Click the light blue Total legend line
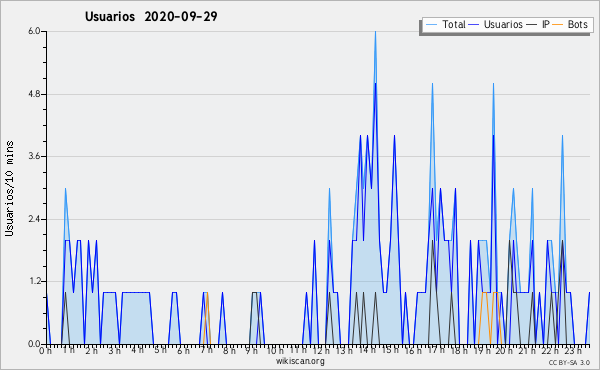The height and width of the screenshot is (370, 600). tap(431, 25)
